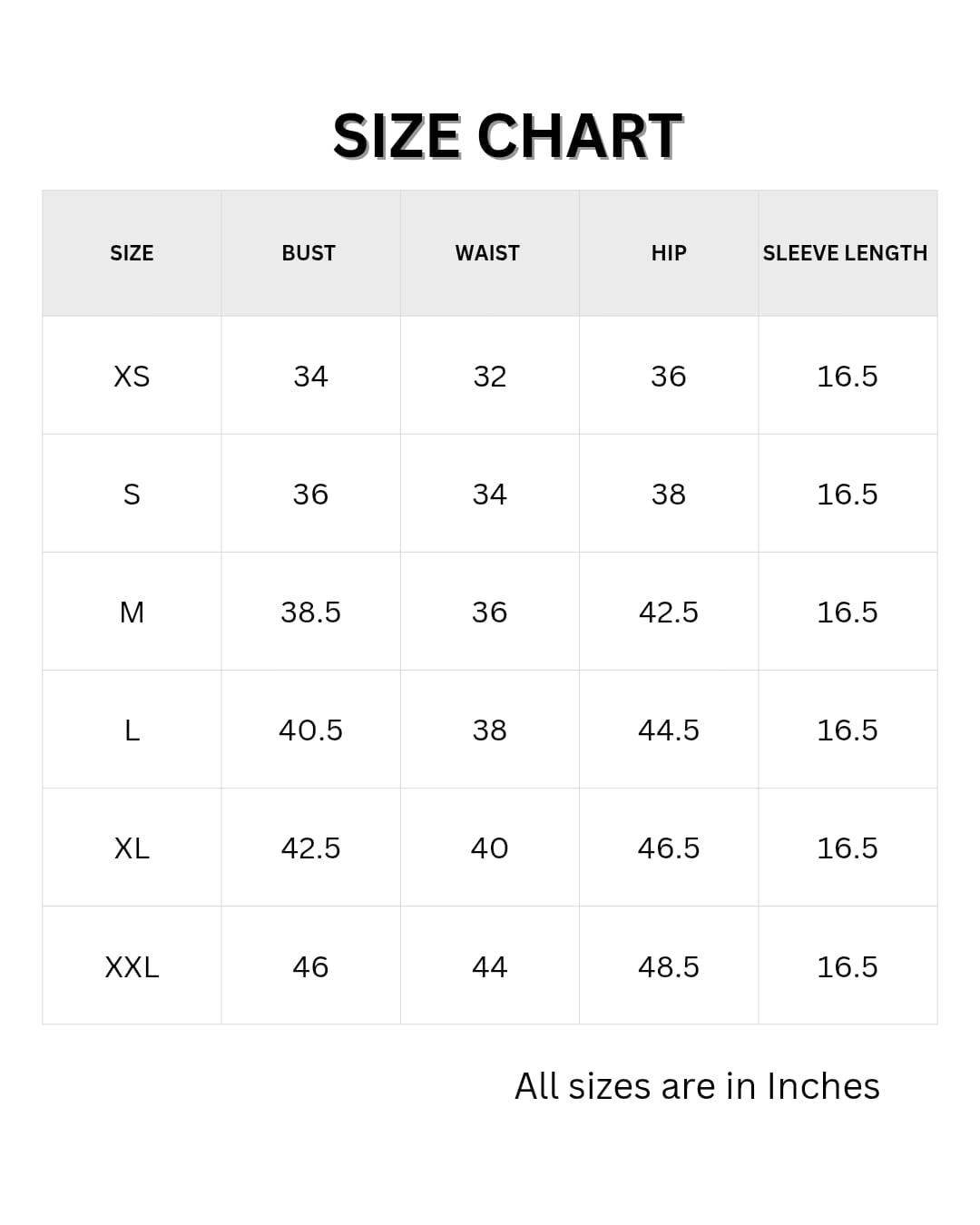This screenshot has width=980, height=1225.
Task: Click the 32 waist value for XS
Action: 489,376
